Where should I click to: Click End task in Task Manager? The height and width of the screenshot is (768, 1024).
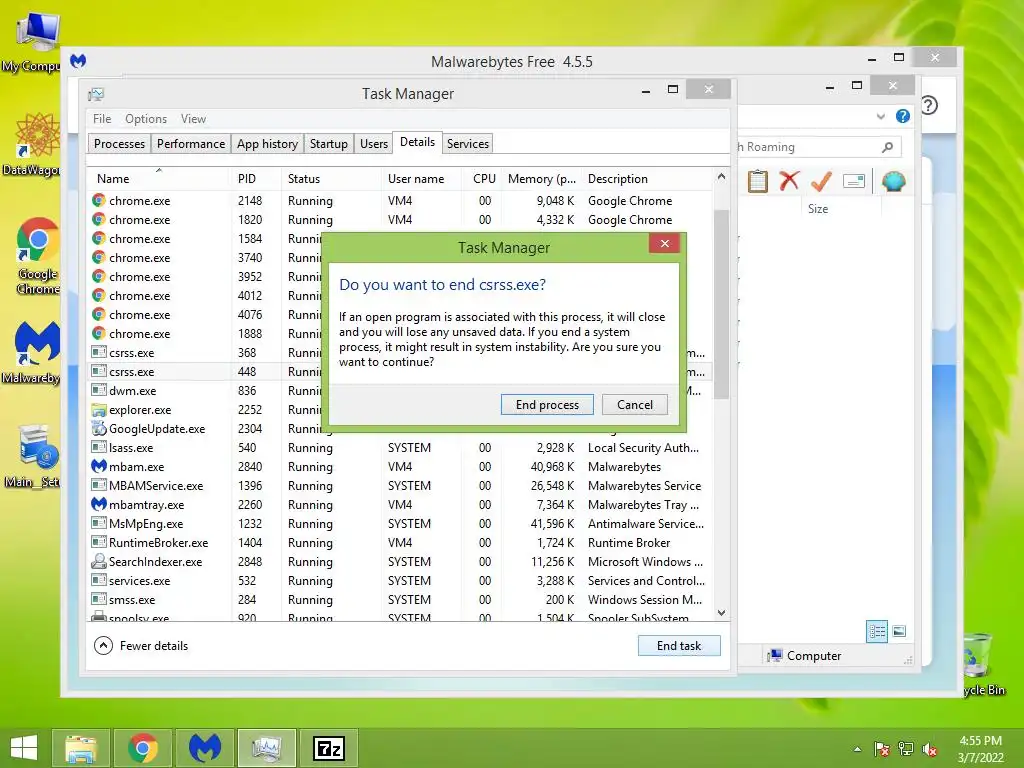[x=679, y=645]
